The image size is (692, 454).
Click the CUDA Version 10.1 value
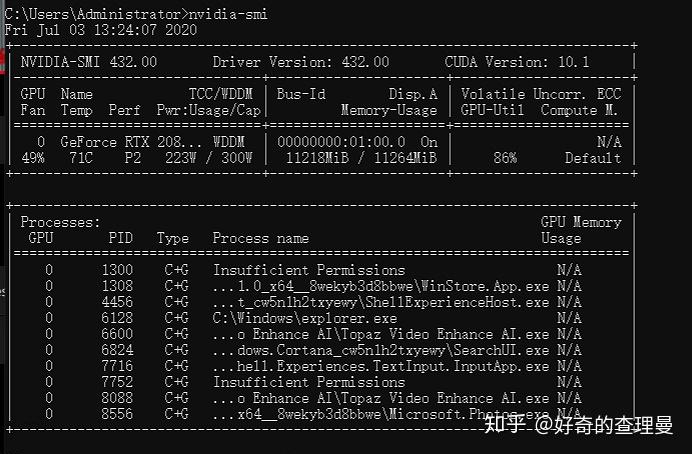(x=517, y=62)
